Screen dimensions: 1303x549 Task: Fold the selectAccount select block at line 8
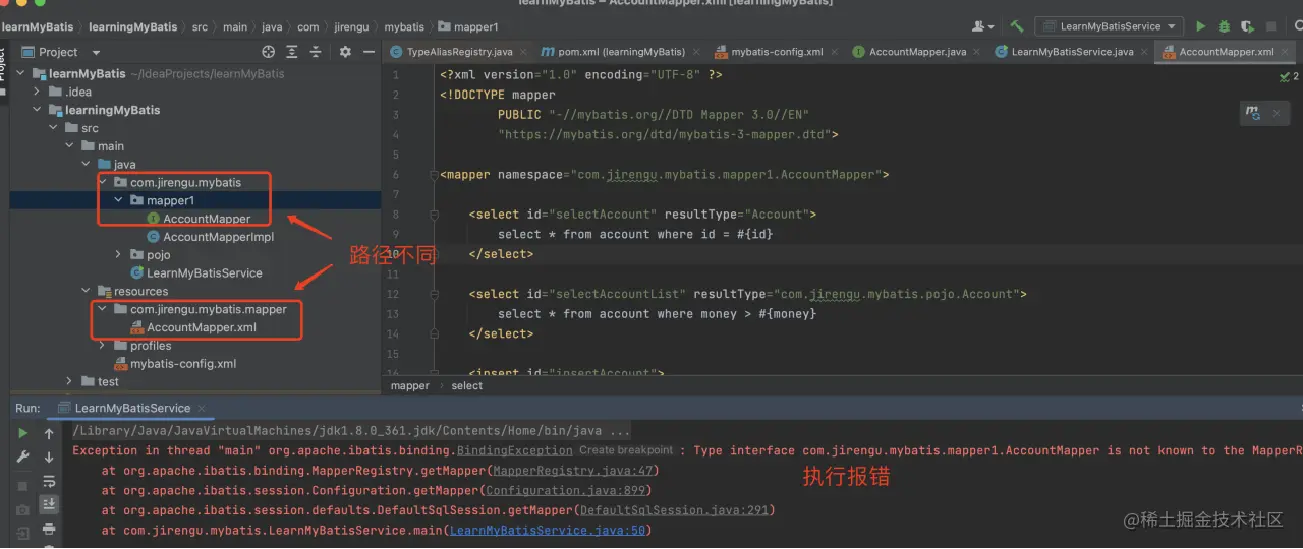point(435,214)
